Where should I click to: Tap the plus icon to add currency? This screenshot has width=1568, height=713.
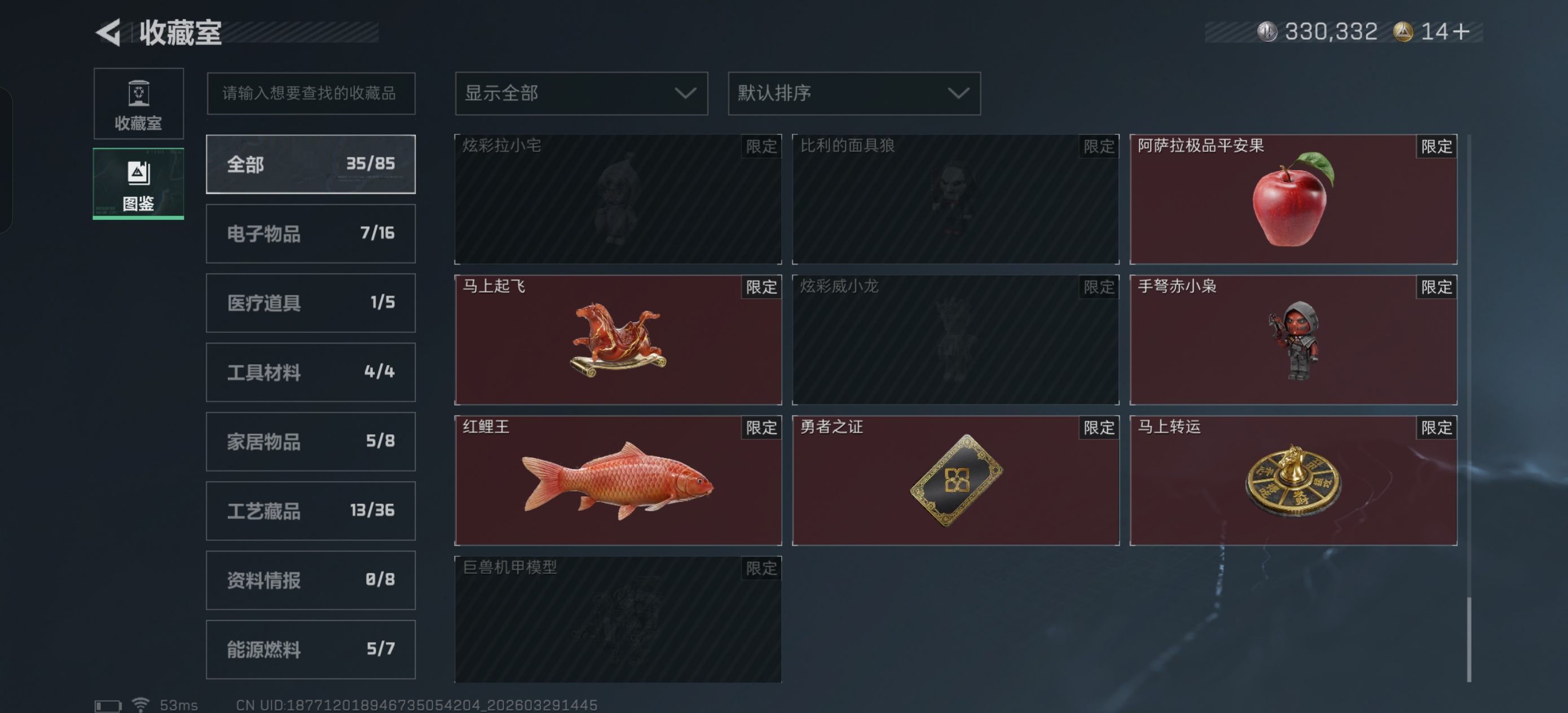[1461, 32]
